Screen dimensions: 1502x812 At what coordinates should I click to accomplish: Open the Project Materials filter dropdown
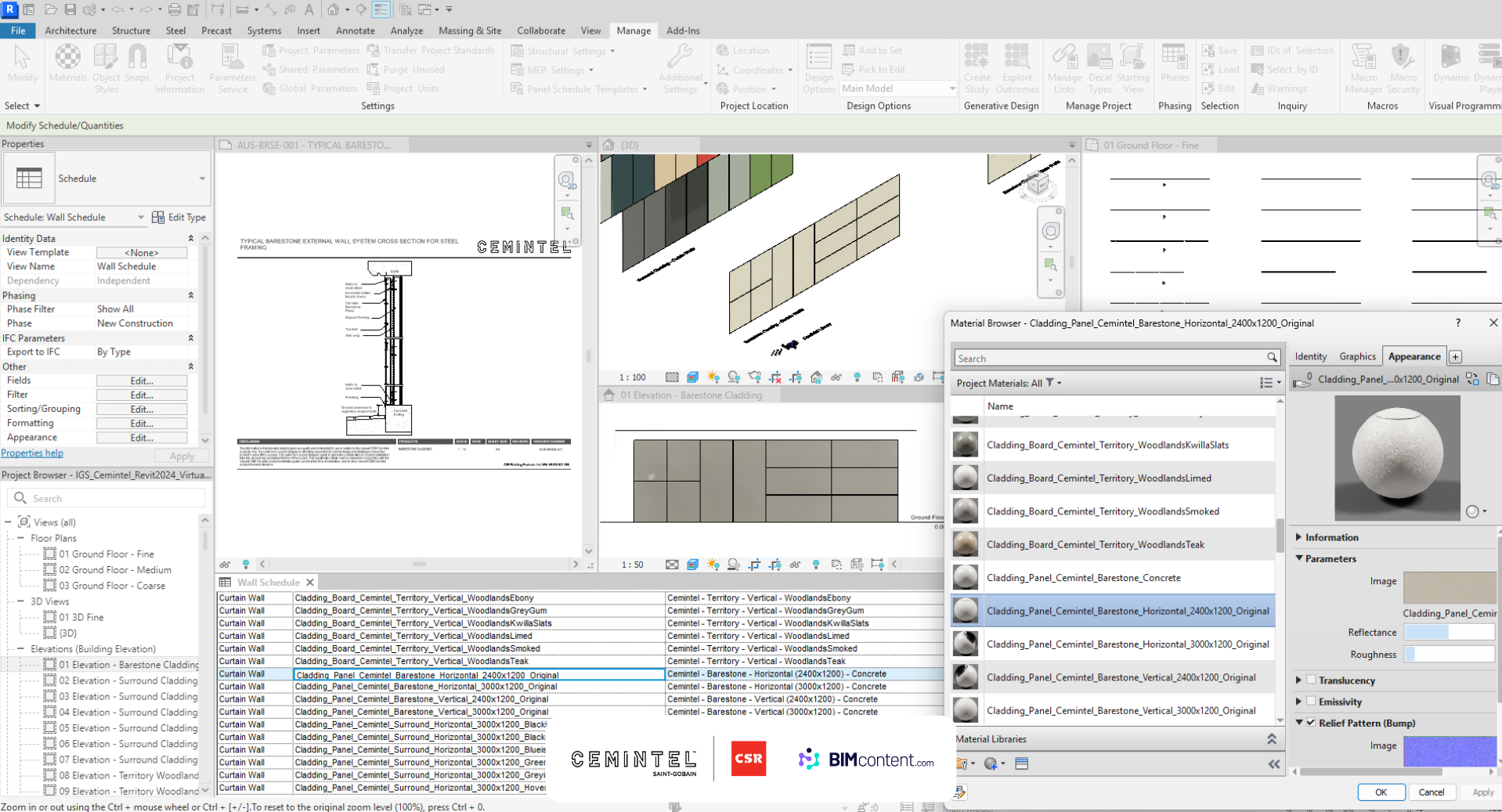point(1053,383)
